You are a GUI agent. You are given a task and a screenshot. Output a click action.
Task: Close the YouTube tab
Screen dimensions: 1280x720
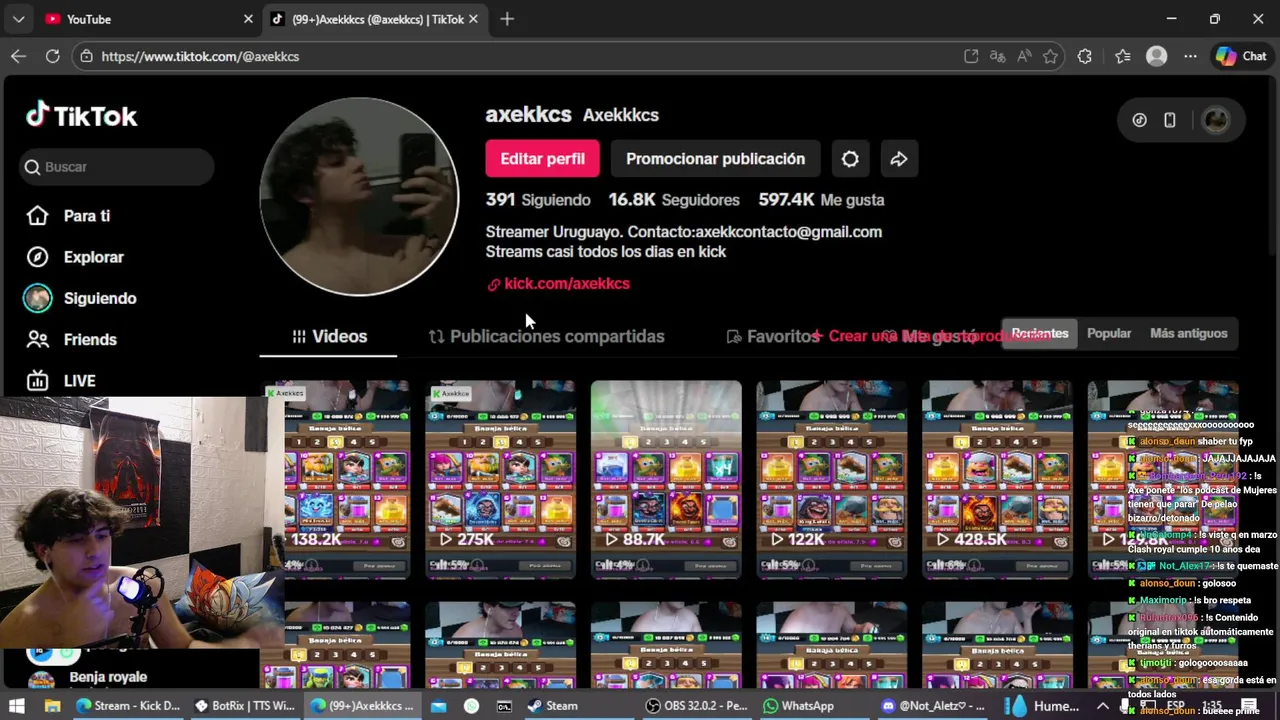pyautogui.click(x=248, y=19)
